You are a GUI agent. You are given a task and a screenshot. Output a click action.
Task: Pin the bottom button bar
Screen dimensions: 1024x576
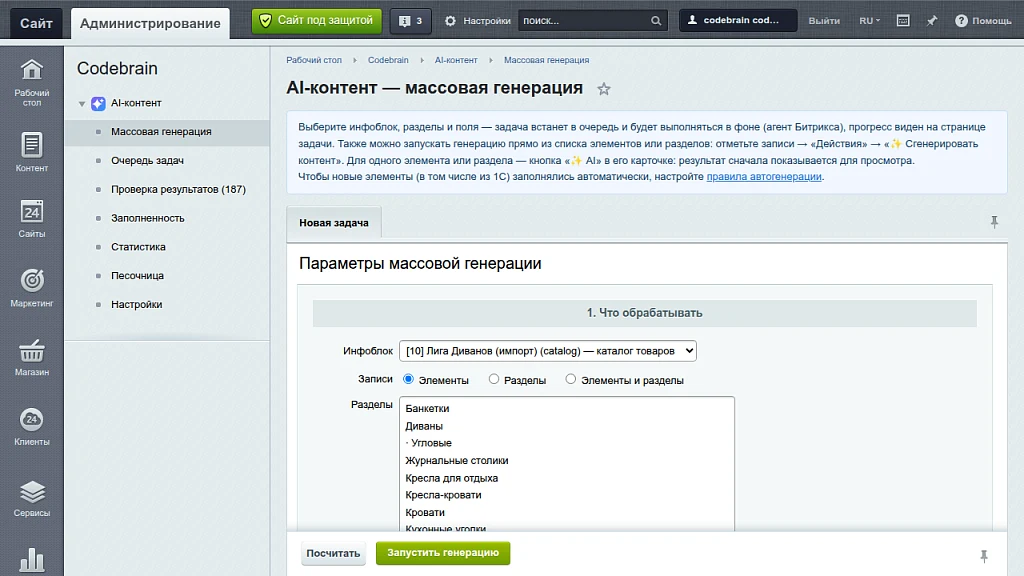tap(984, 556)
